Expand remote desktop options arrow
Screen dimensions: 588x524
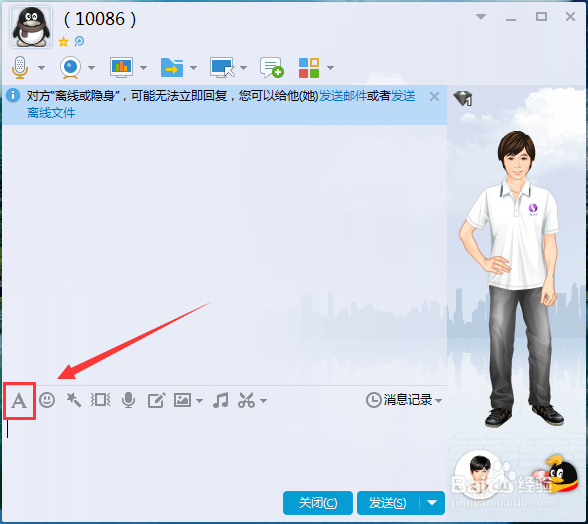pyautogui.click(x=243, y=68)
